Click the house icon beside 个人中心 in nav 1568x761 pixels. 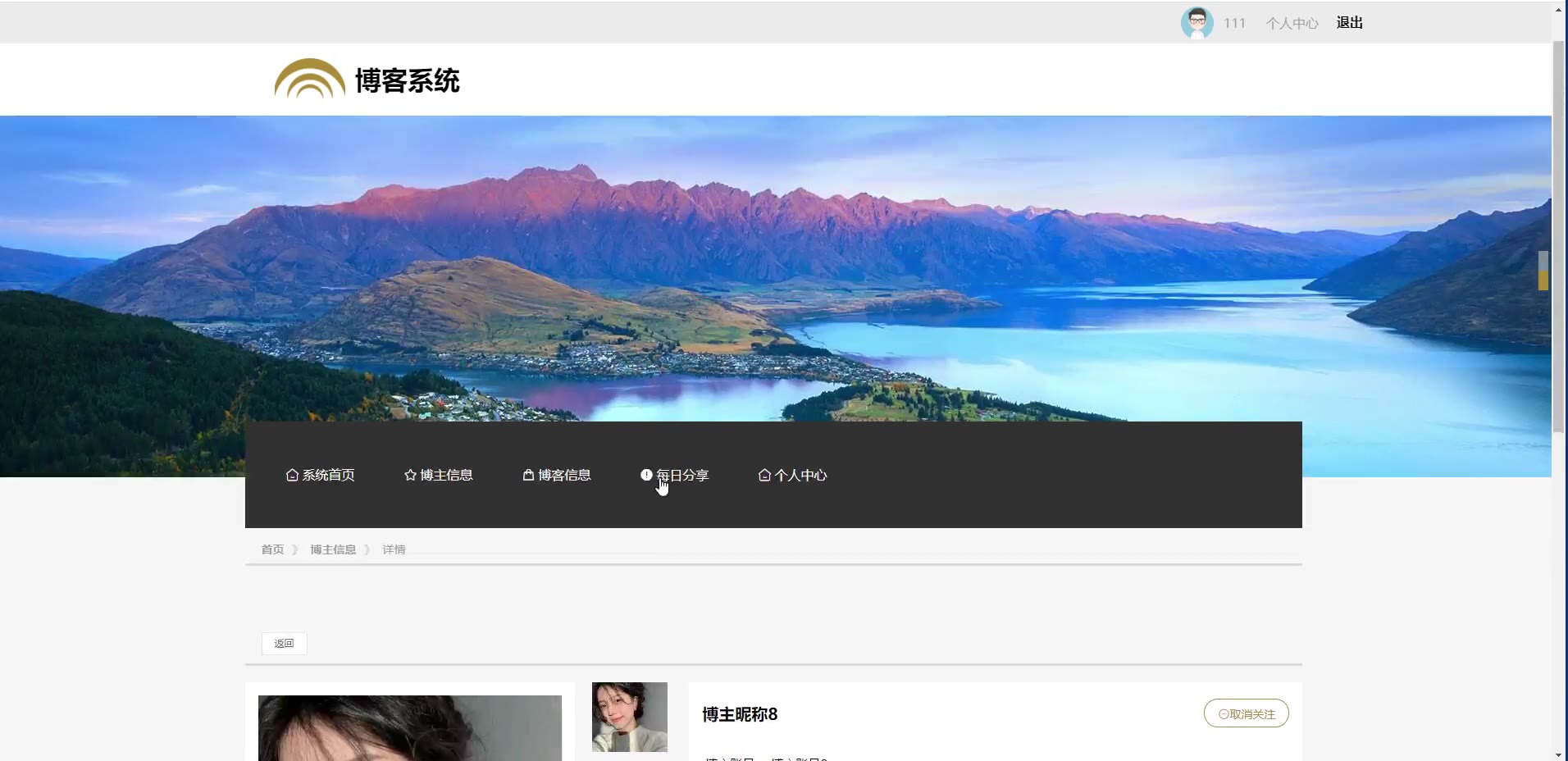coord(764,475)
